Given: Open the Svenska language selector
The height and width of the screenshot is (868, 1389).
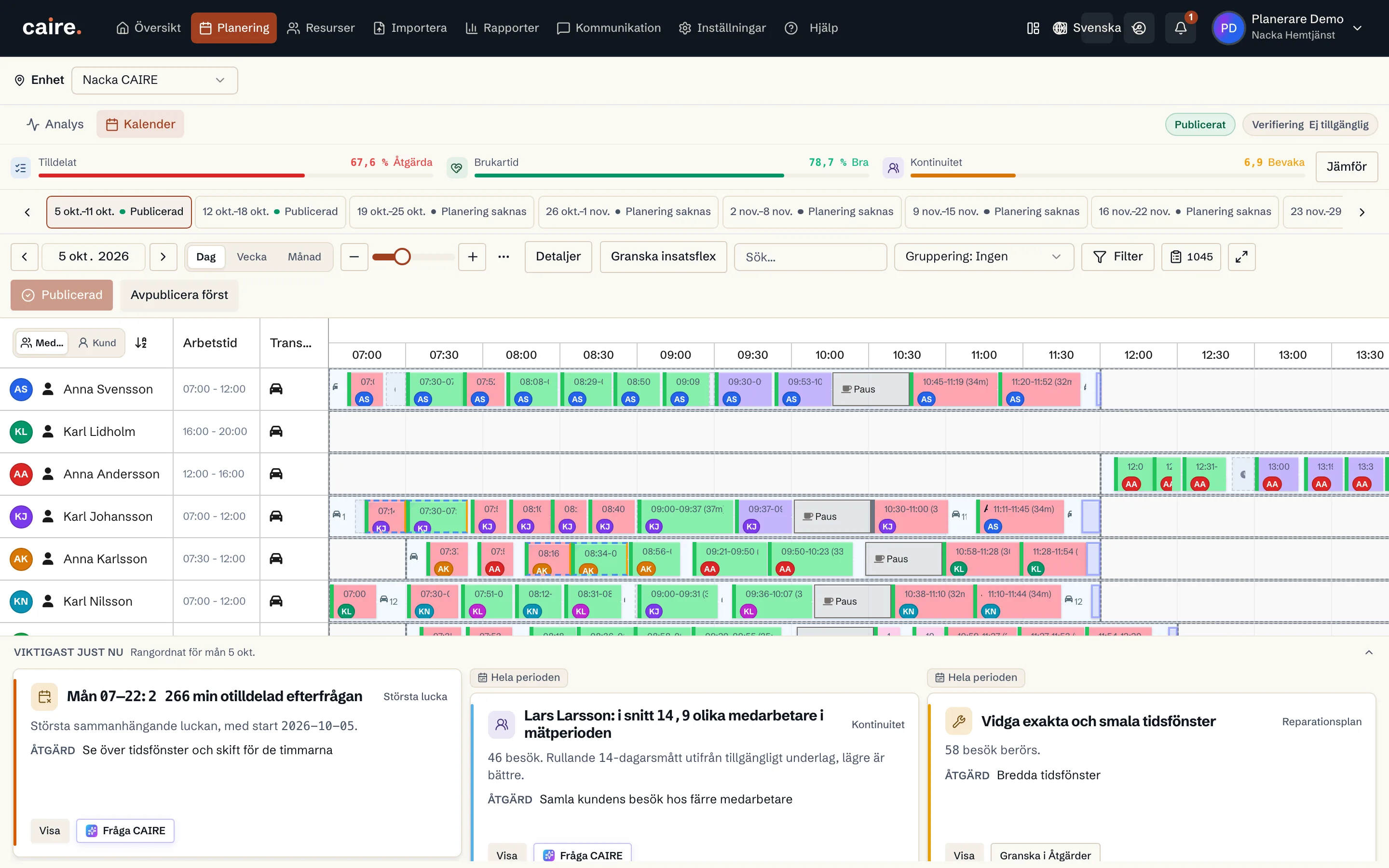Looking at the screenshot, I should tap(1087, 28).
